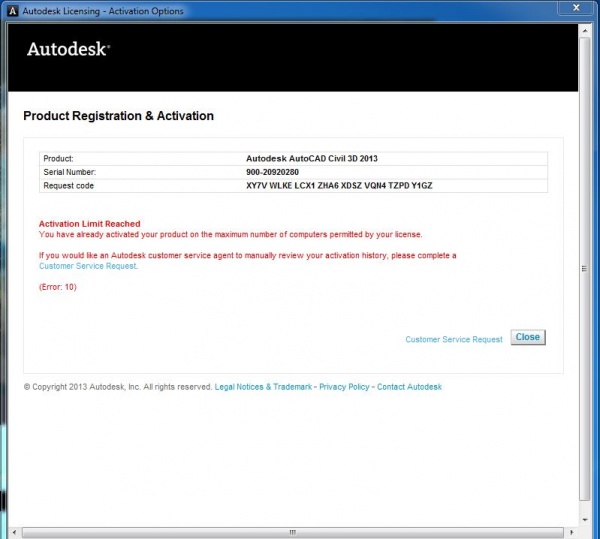The image size is (600, 539).
Task: Open the Contact Autodesk link
Action: tap(409, 387)
